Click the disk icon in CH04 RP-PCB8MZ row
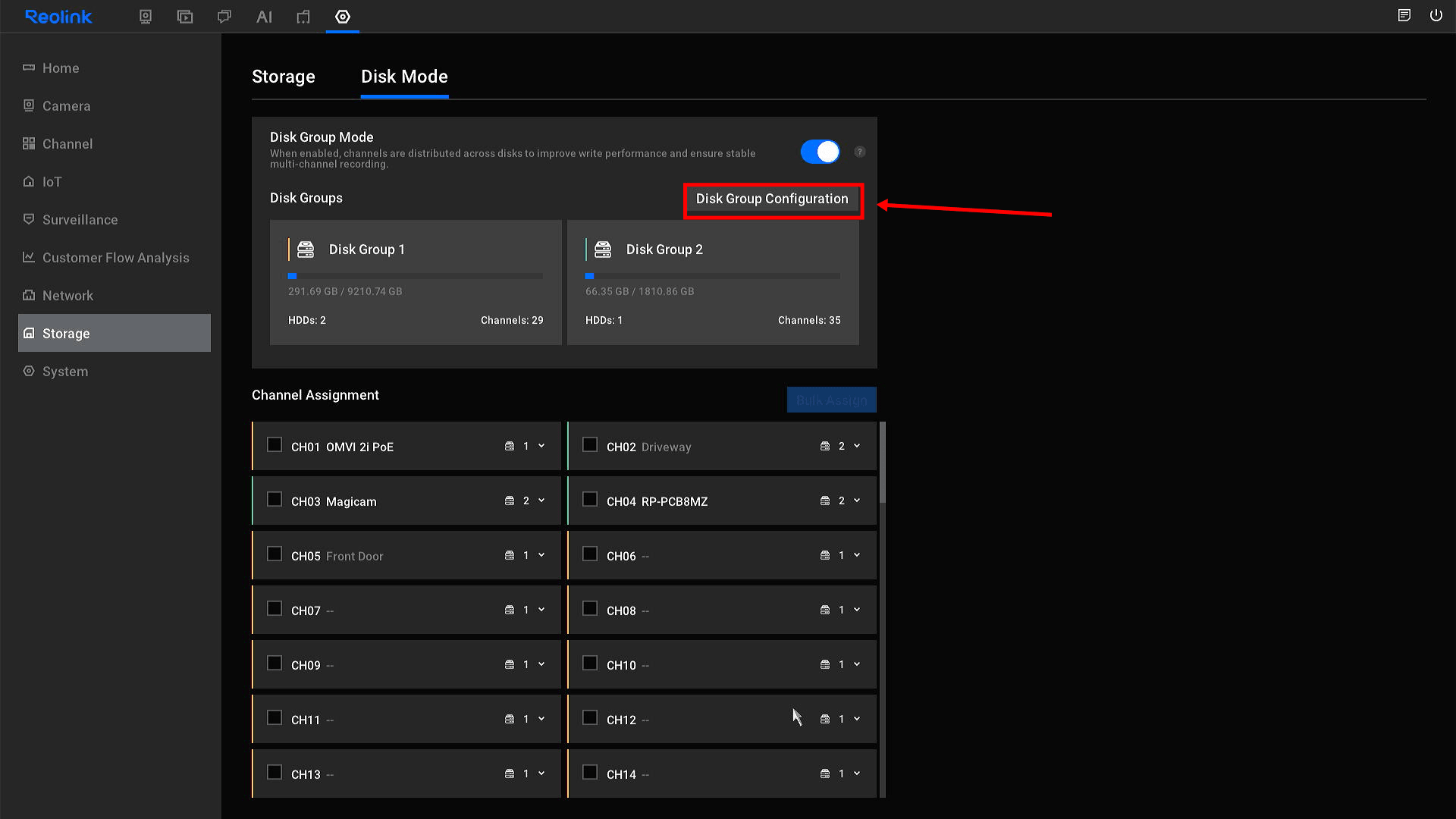 [x=825, y=501]
